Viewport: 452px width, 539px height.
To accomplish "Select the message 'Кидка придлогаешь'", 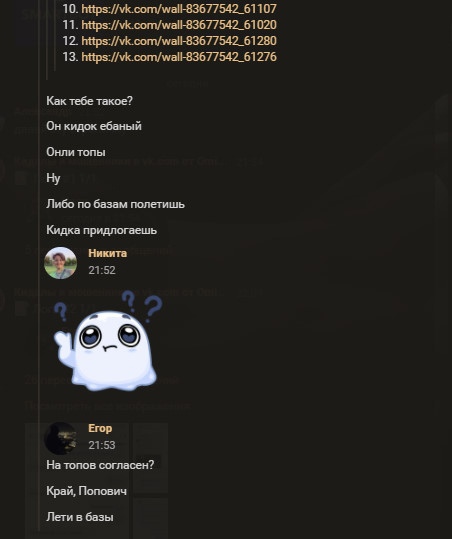I will [102, 230].
